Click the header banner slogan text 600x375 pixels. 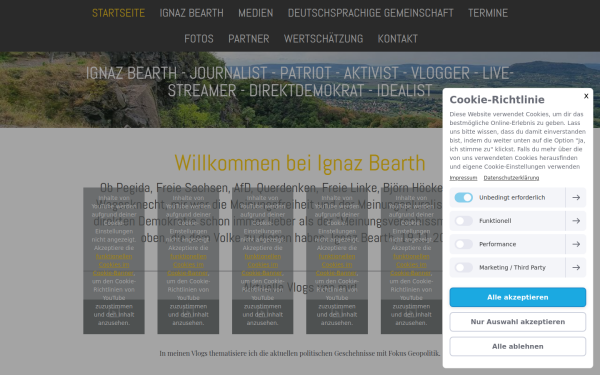300,82
